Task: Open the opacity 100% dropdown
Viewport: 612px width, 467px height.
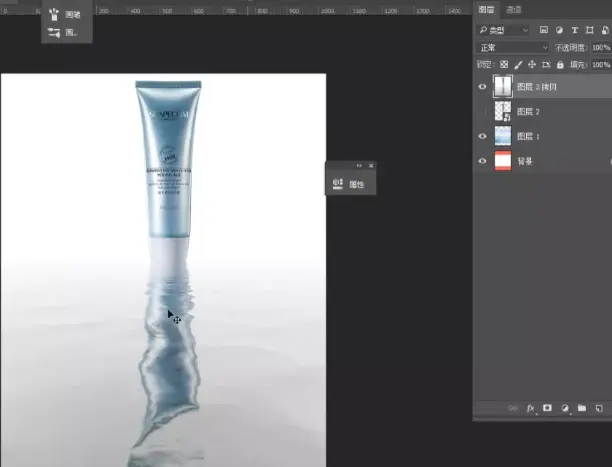Action: point(601,48)
